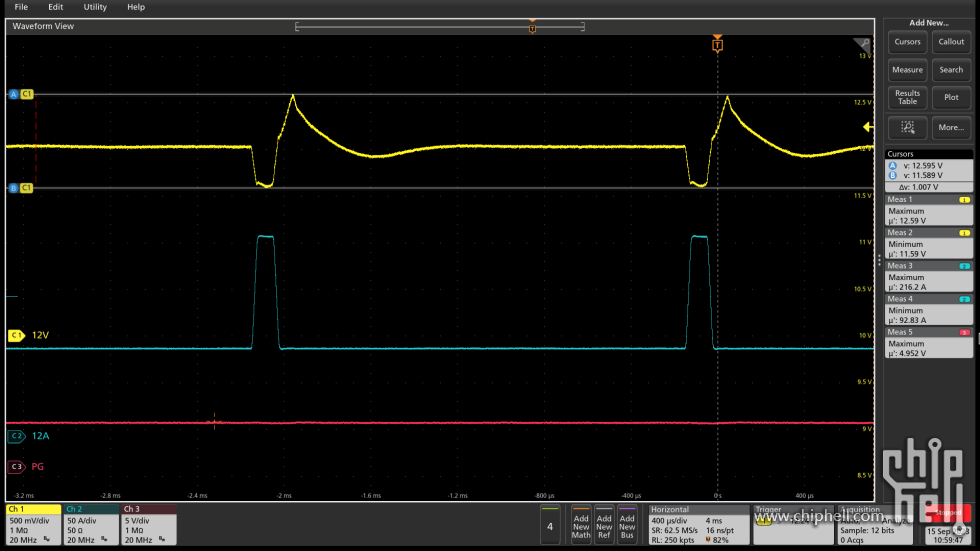Click the red Stopped run button
The width and height of the screenshot is (980, 551).
pyautogui.click(x=948, y=513)
